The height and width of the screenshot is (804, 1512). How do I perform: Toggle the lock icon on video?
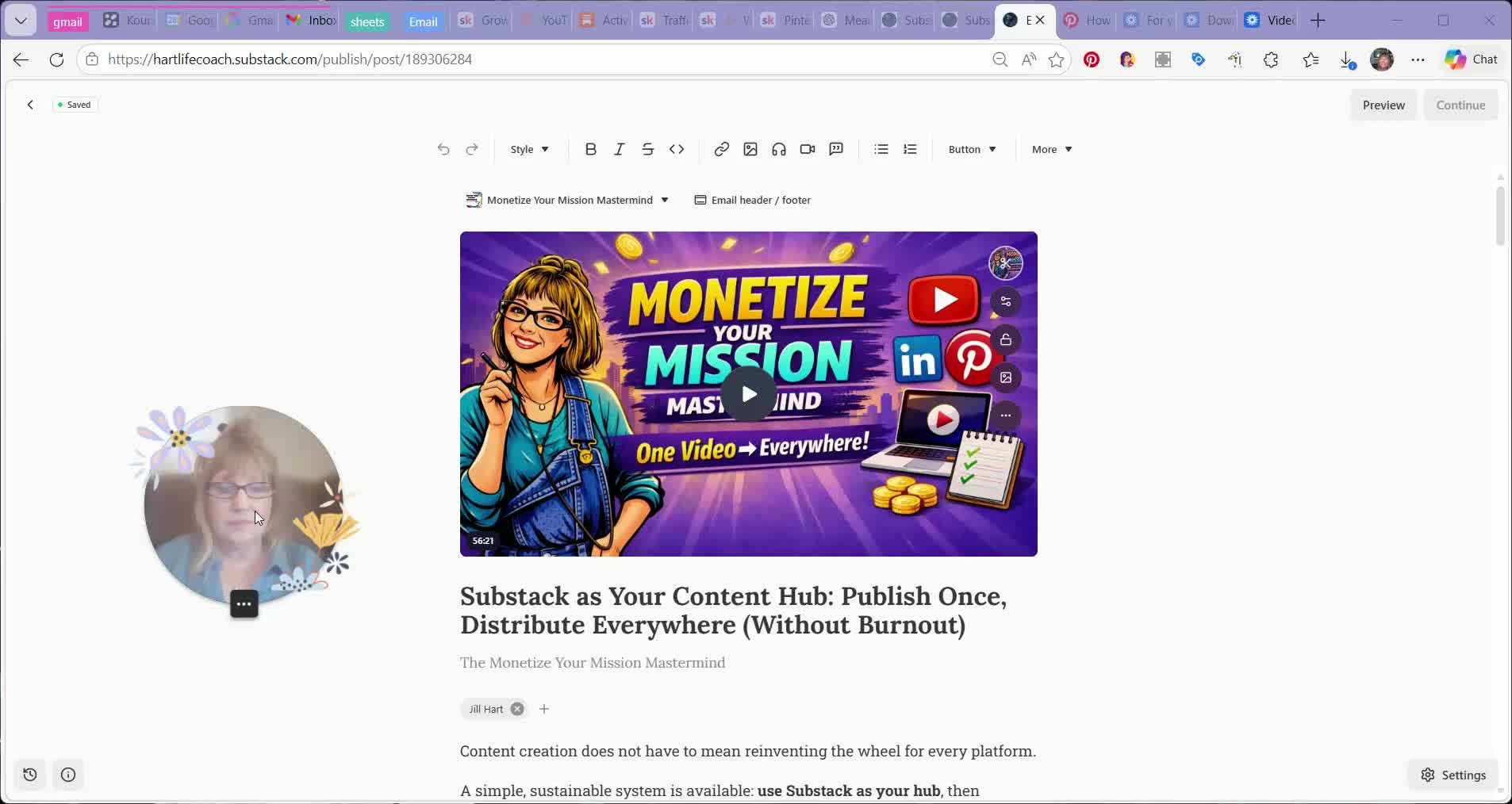pos(1005,339)
